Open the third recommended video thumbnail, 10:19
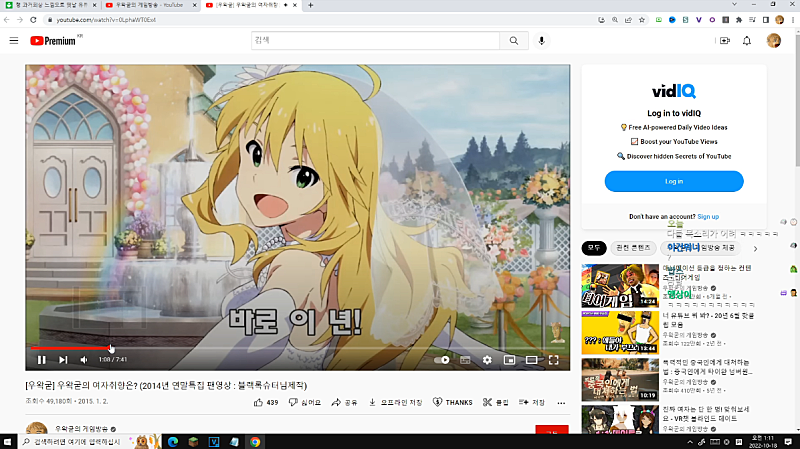800x449 pixels. click(620, 380)
